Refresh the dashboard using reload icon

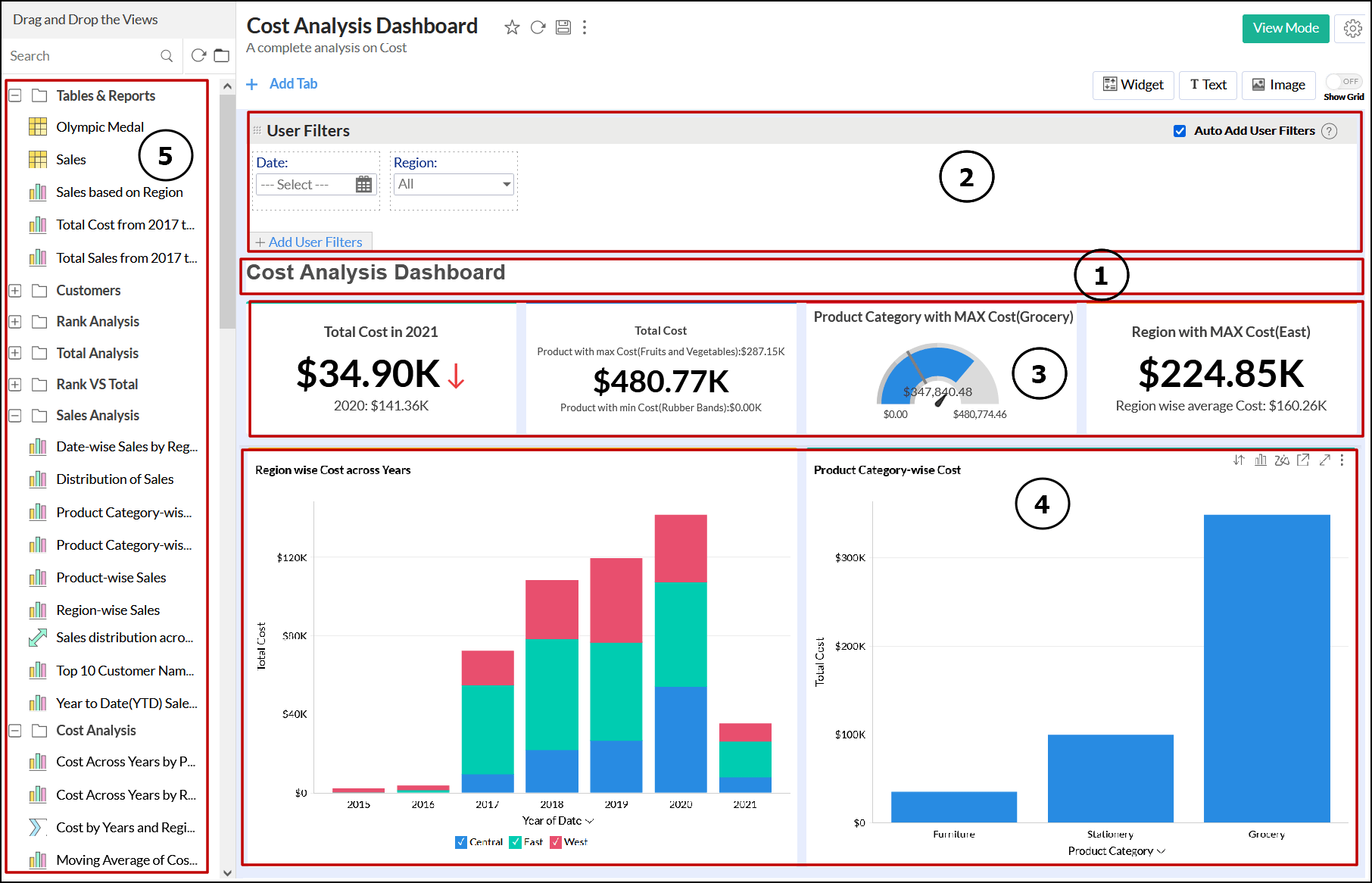538,27
